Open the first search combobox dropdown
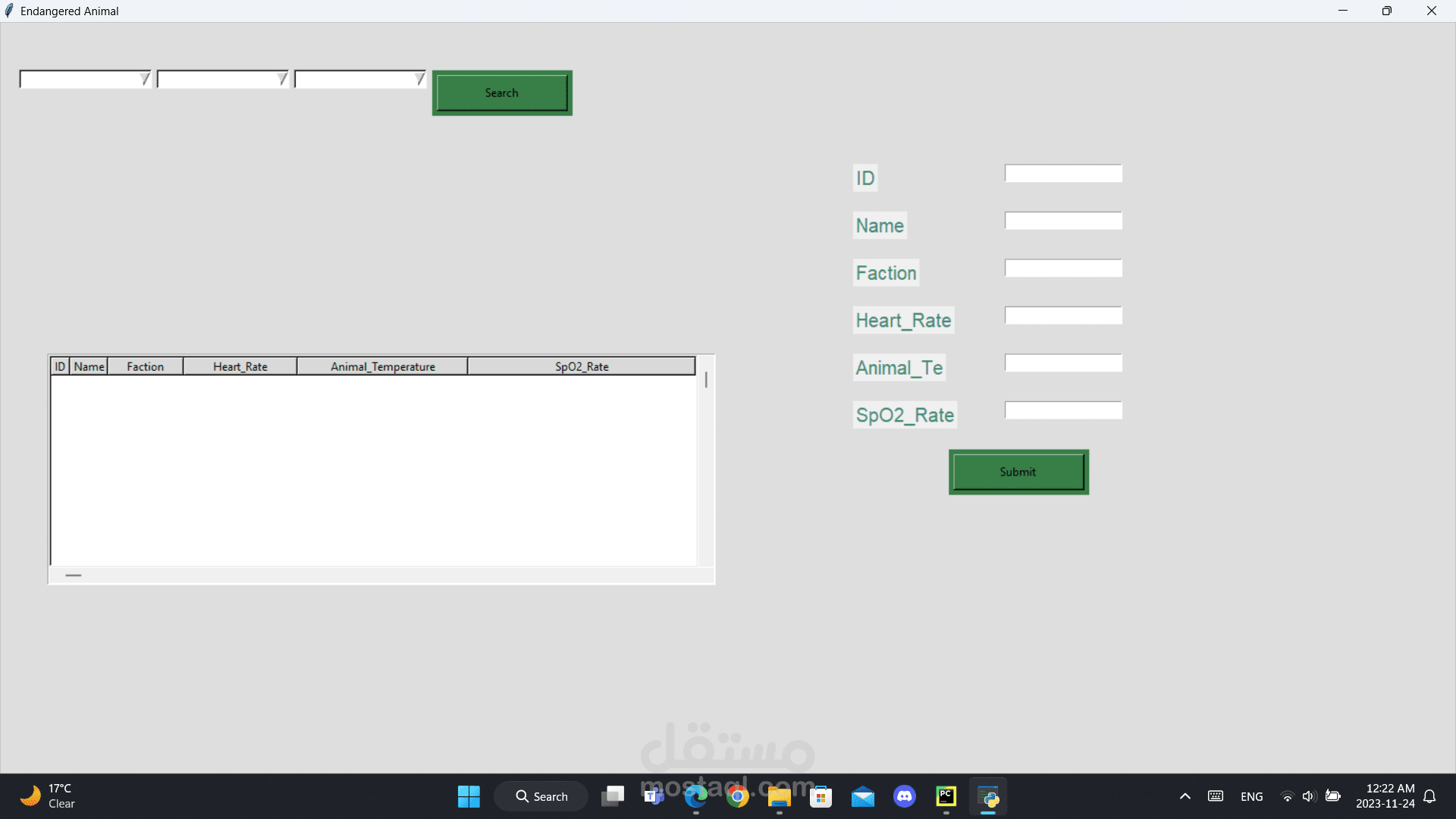The width and height of the screenshot is (1456, 819). tap(144, 80)
